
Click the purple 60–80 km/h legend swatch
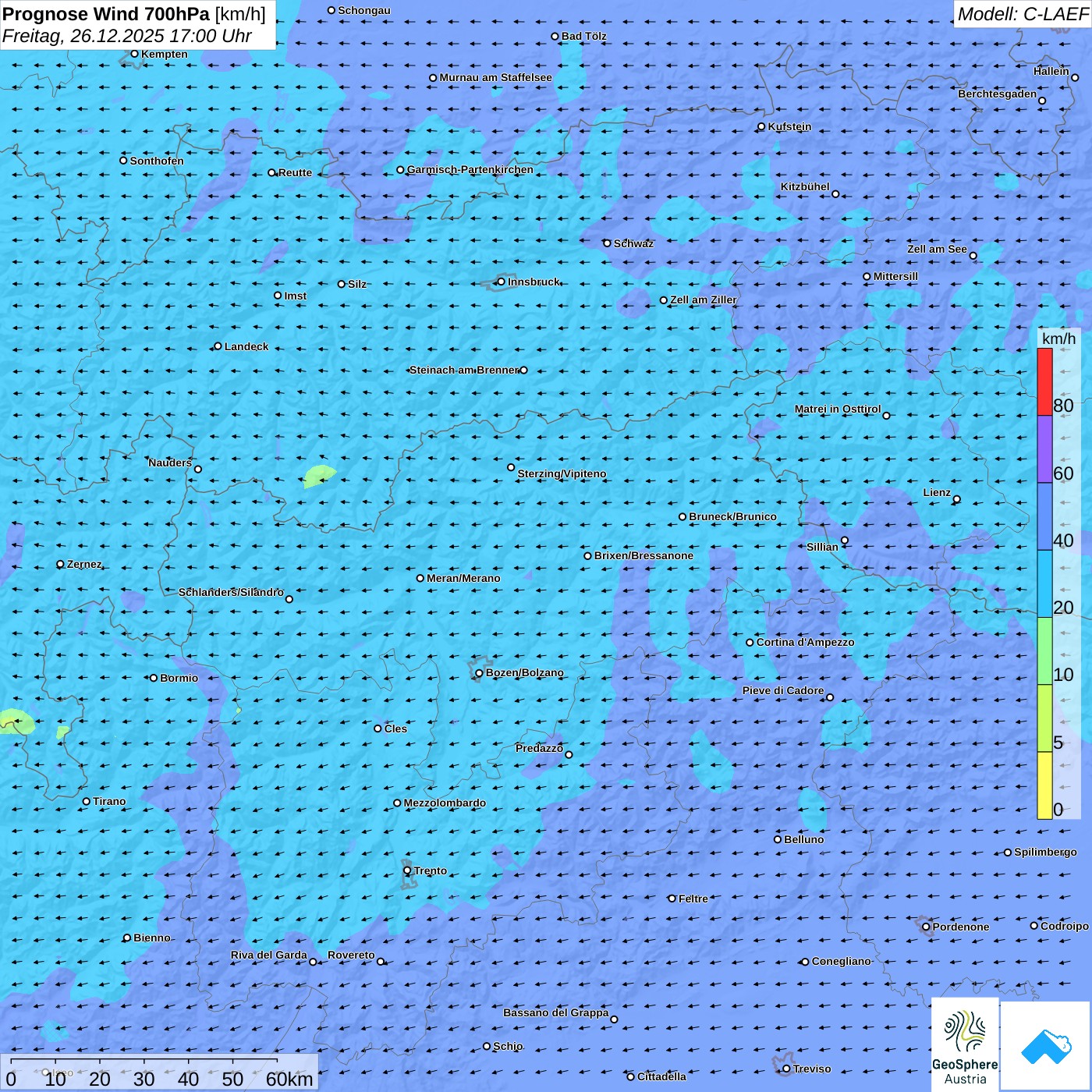tap(1044, 449)
